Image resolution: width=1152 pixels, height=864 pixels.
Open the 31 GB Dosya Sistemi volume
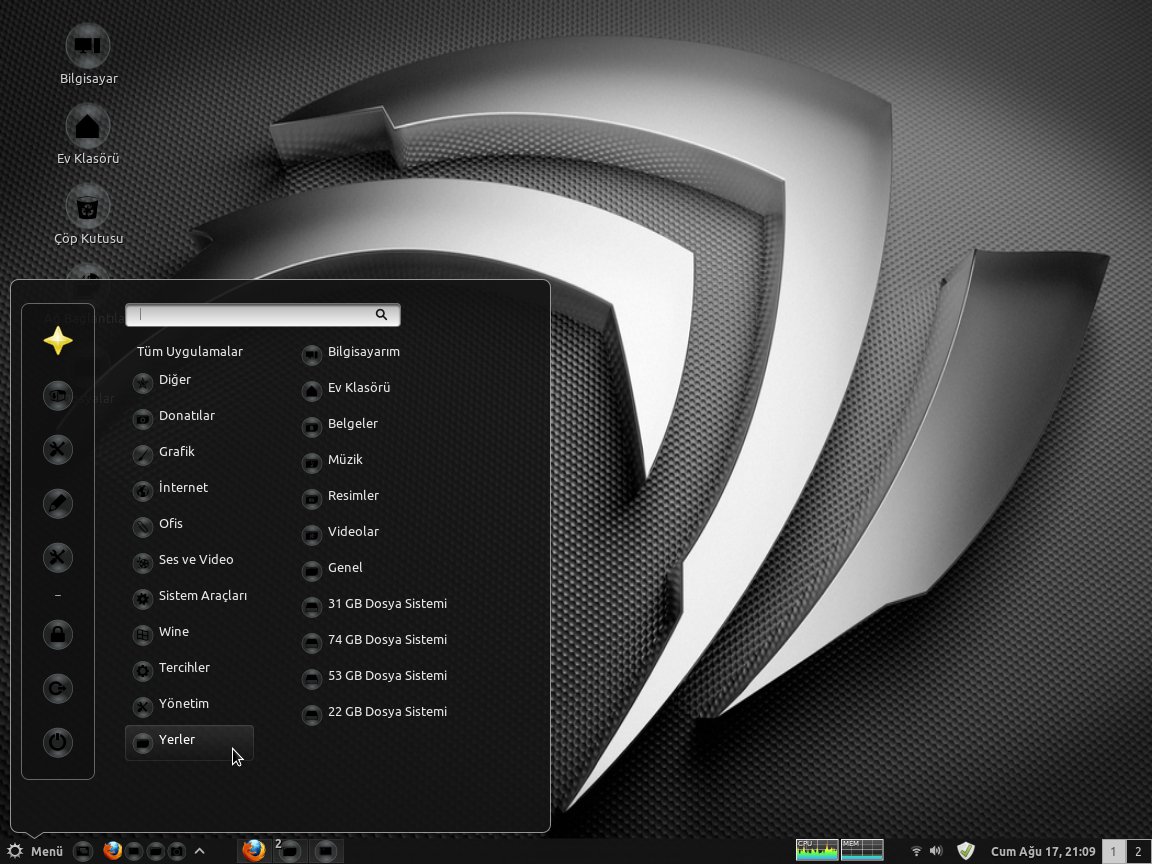pyautogui.click(x=375, y=604)
